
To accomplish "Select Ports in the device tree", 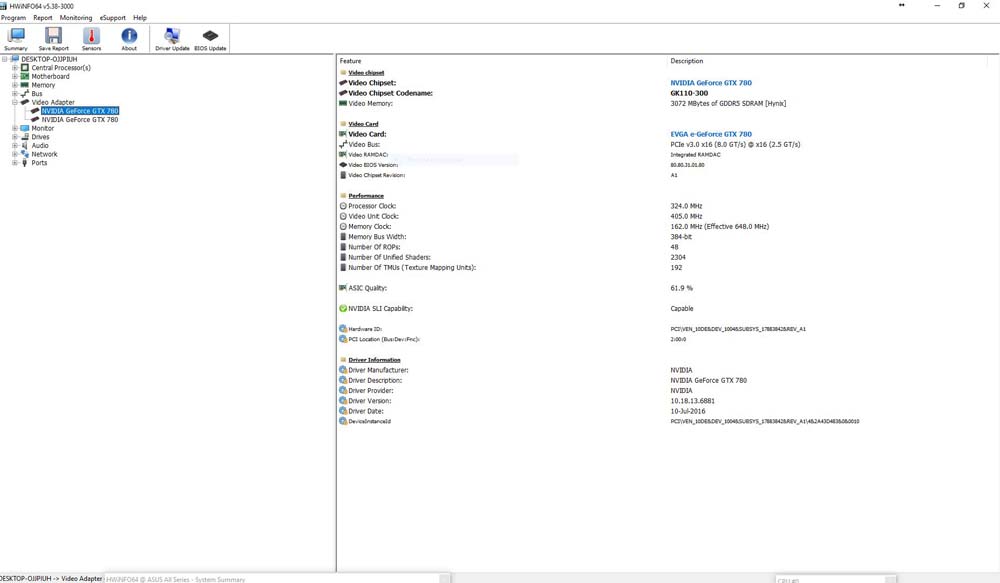I will 40,163.
